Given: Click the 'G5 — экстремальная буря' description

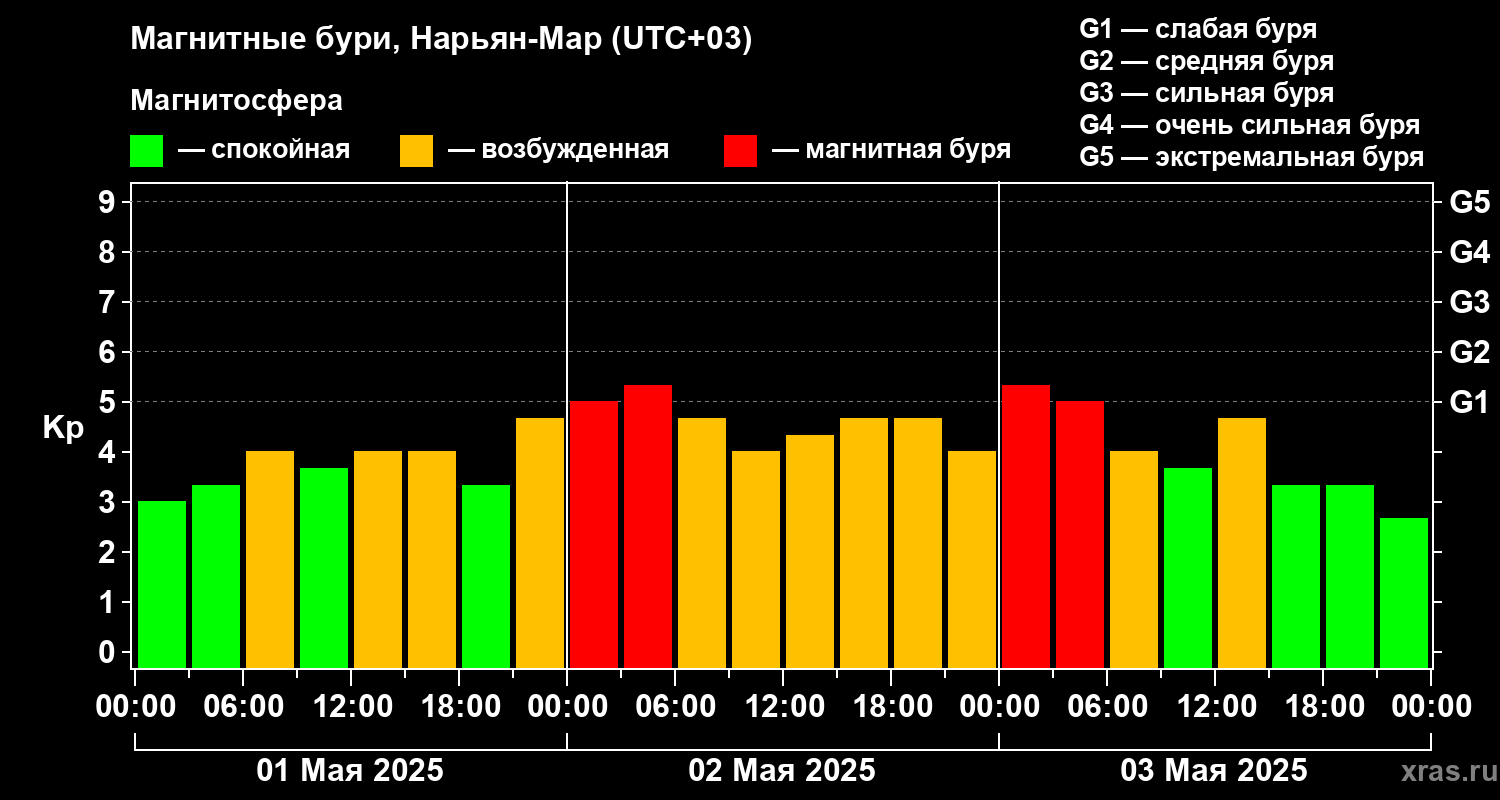Looking at the screenshot, I should pyautogui.click(x=1252, y=157).
